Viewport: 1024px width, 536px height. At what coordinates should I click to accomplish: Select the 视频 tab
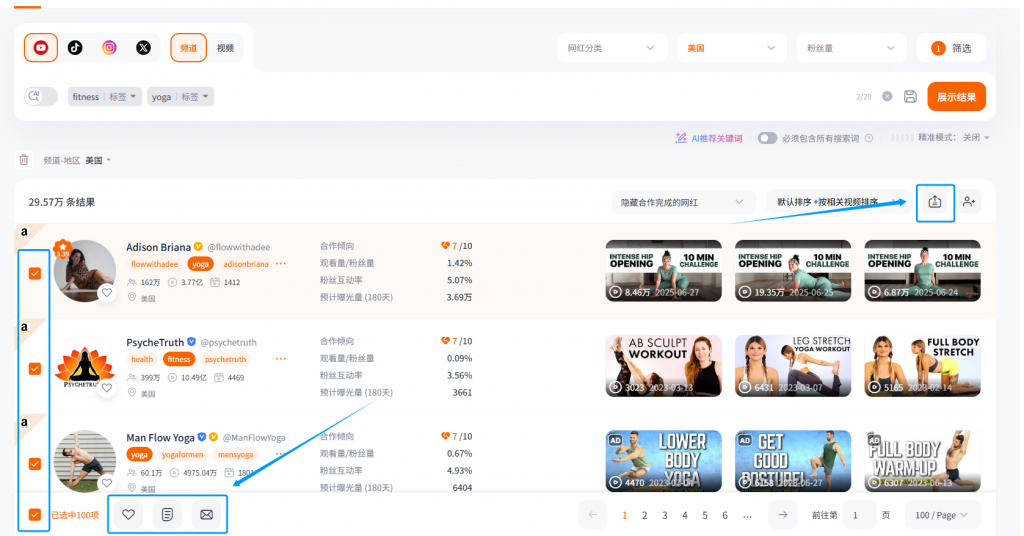(225, 48)
